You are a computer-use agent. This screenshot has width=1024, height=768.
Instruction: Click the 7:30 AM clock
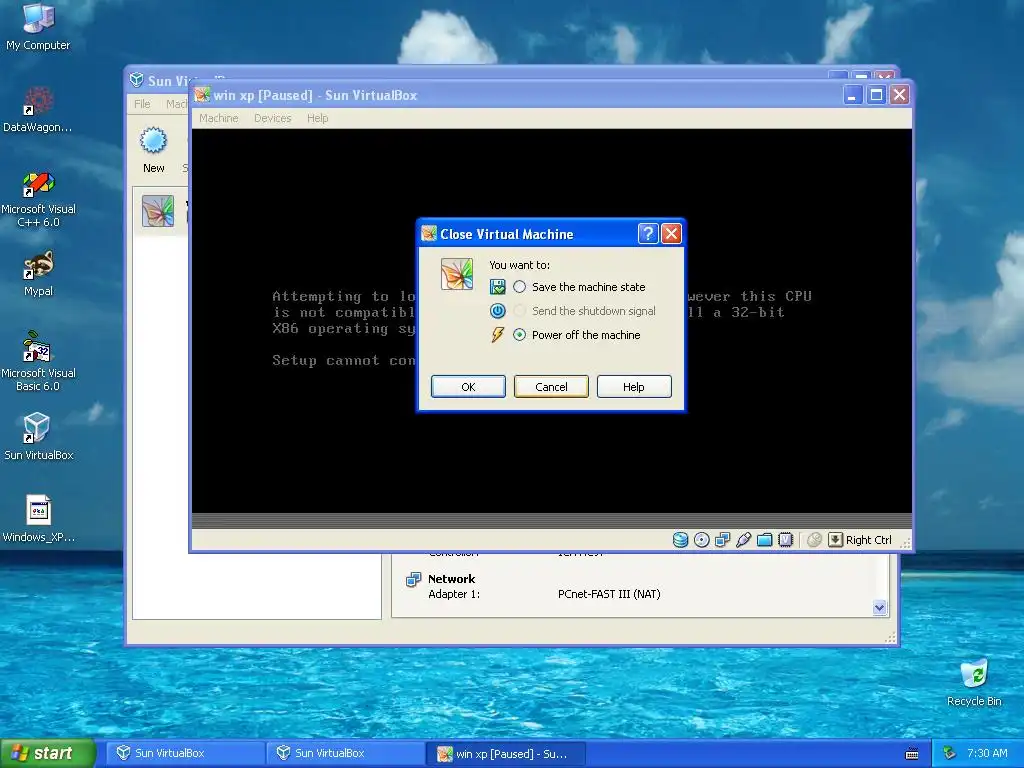pyautogui.click(x=987, y=754)
